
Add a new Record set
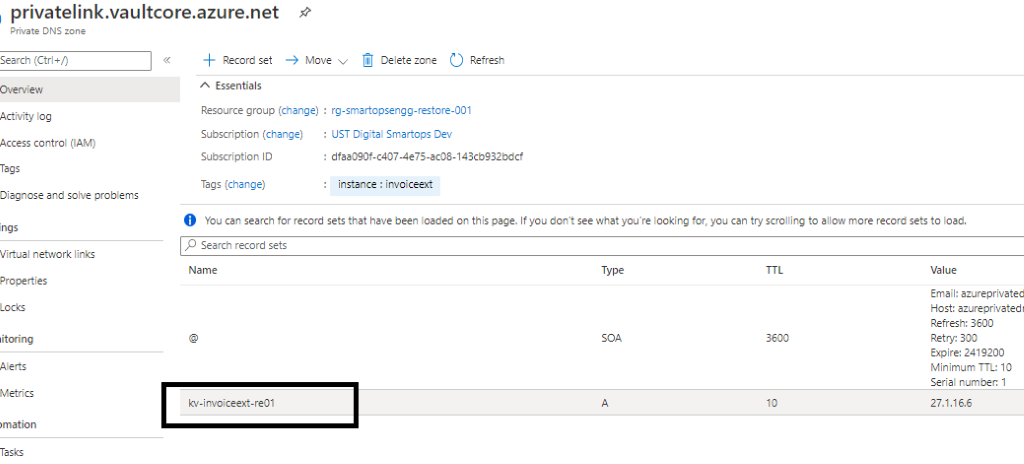[238, 60]
